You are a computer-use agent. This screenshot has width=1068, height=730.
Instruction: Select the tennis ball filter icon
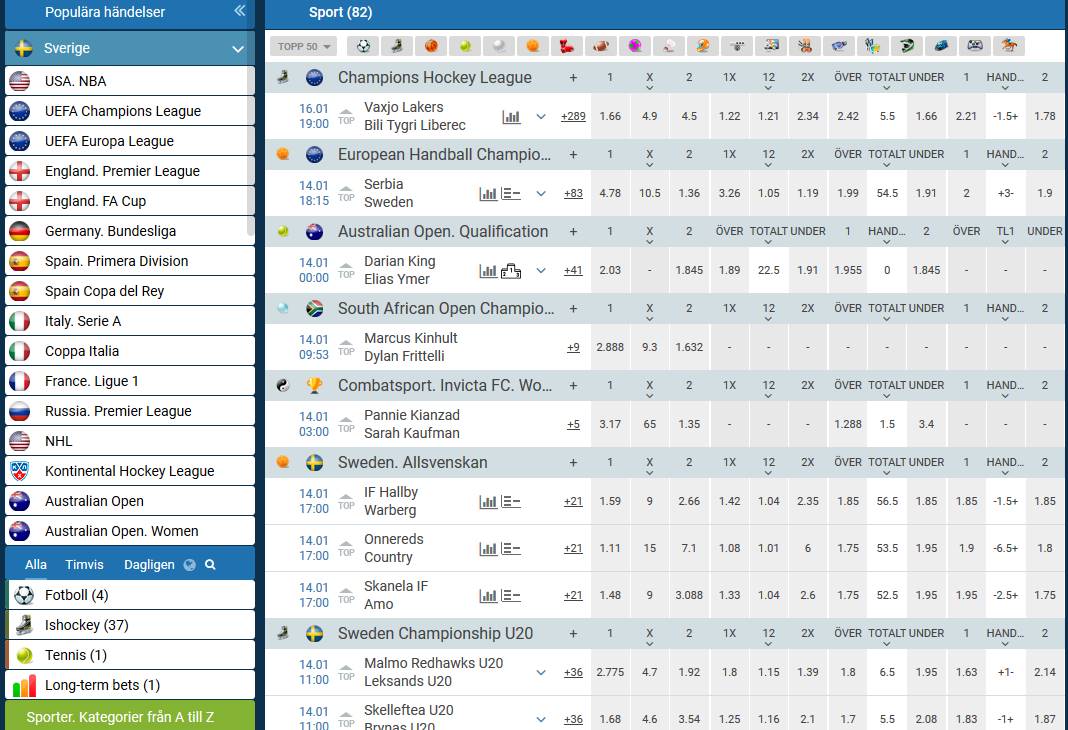tap(465, 46)
